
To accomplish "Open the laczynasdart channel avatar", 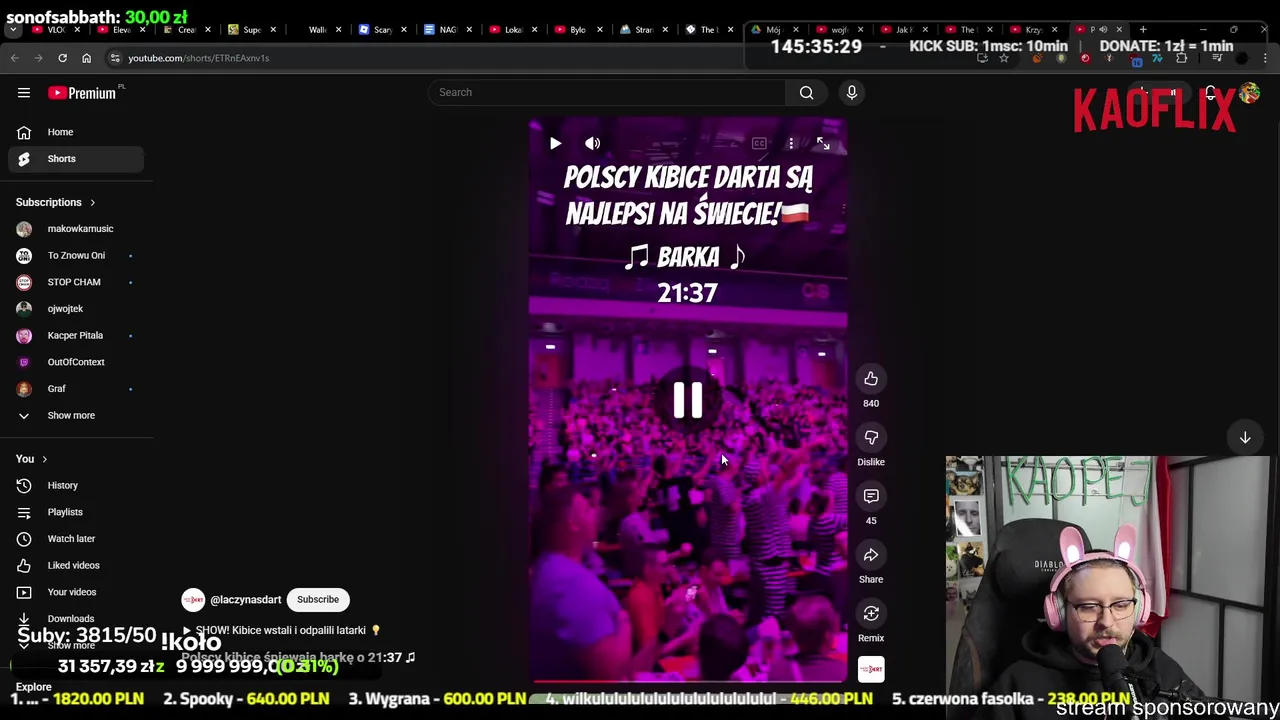I will pyautogui.click(x=193, y=600).
